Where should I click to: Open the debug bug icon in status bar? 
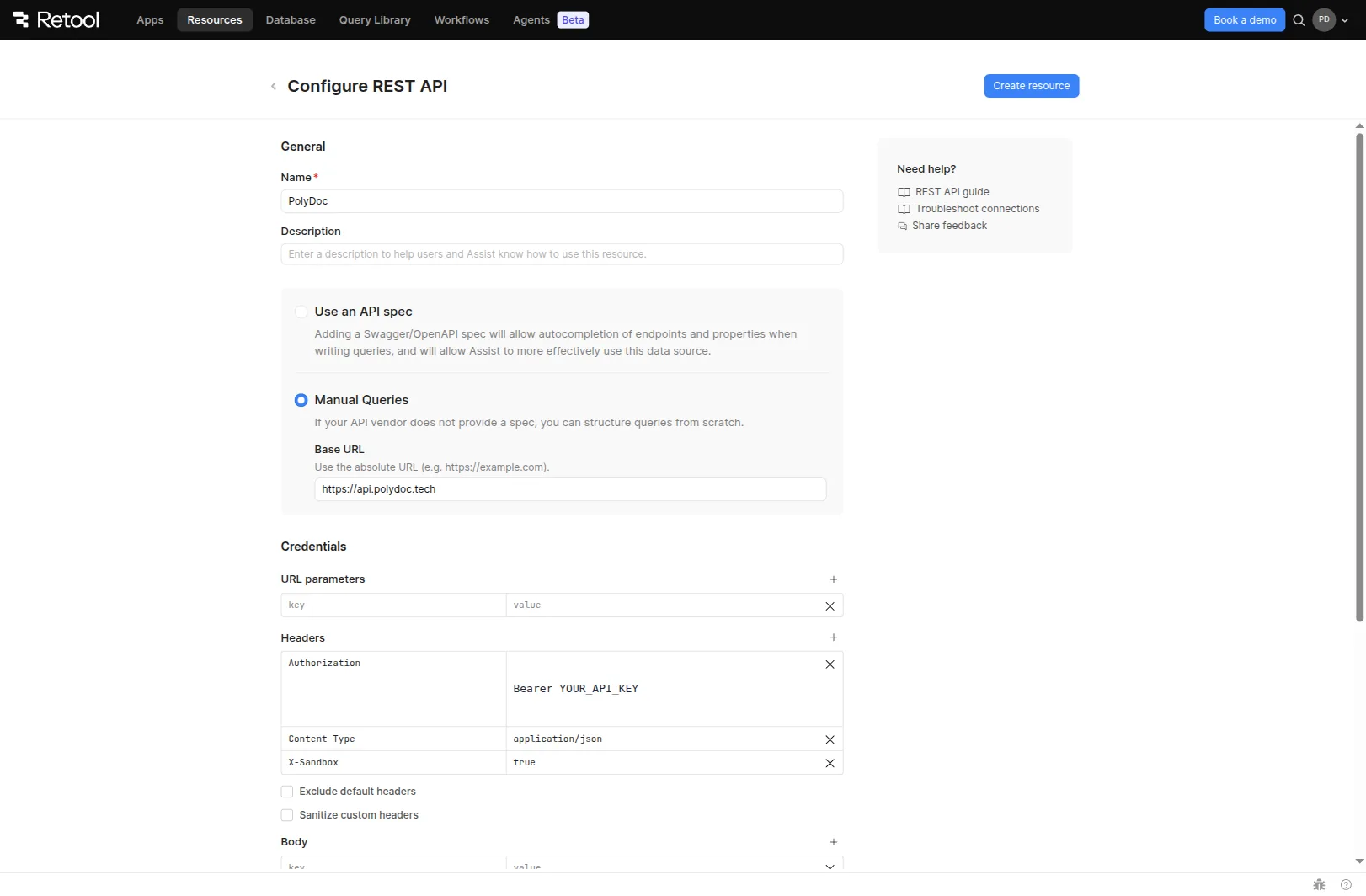[1319, 884]
